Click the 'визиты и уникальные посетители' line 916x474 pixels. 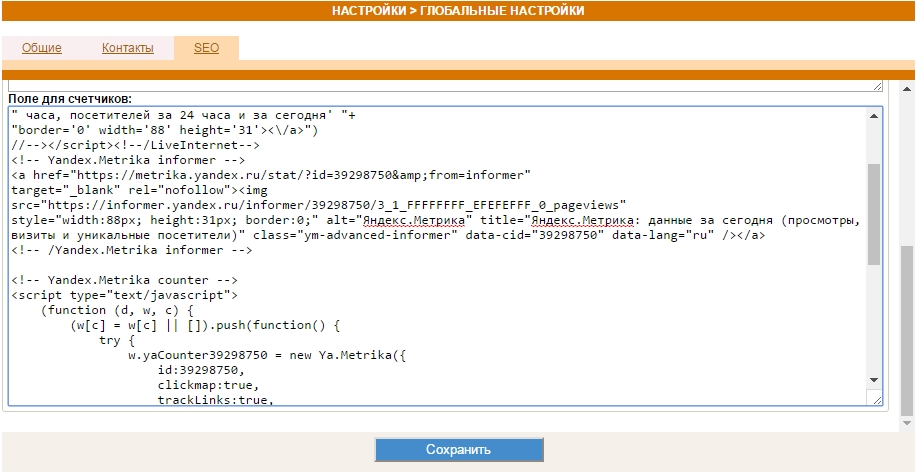tap(388, 235)
